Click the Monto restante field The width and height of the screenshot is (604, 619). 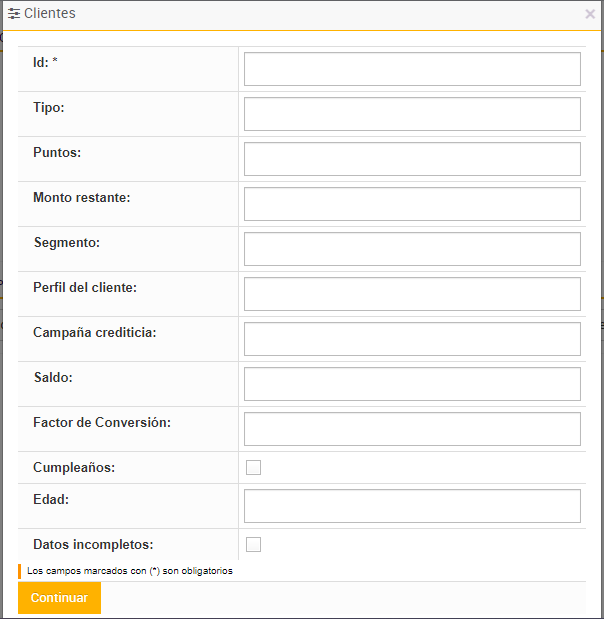pos(412,204)
